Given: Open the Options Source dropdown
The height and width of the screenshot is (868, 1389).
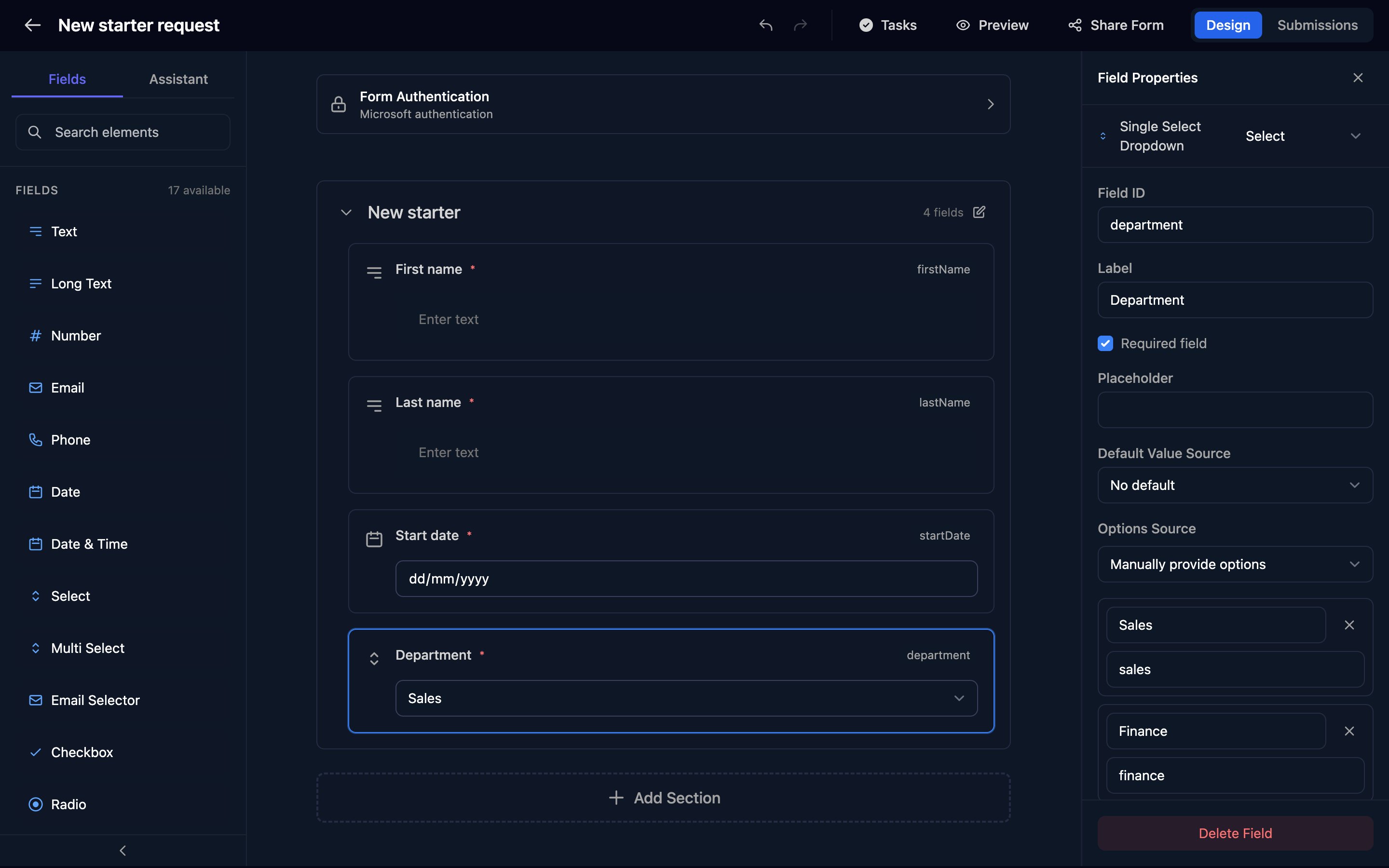Looking at the screenshot, I should 1235,564.
